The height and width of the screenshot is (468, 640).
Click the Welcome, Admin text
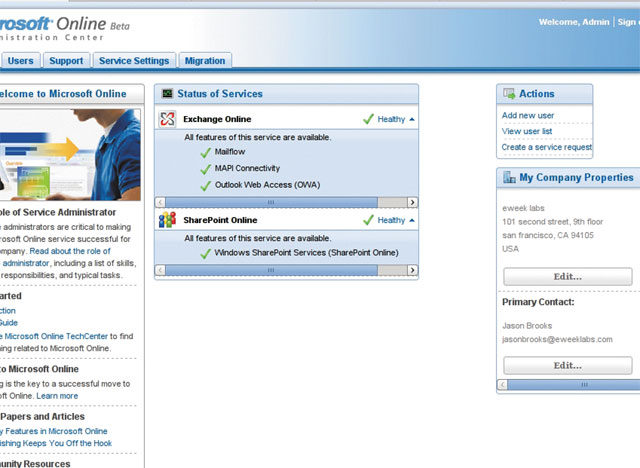[x=574, y=22]
